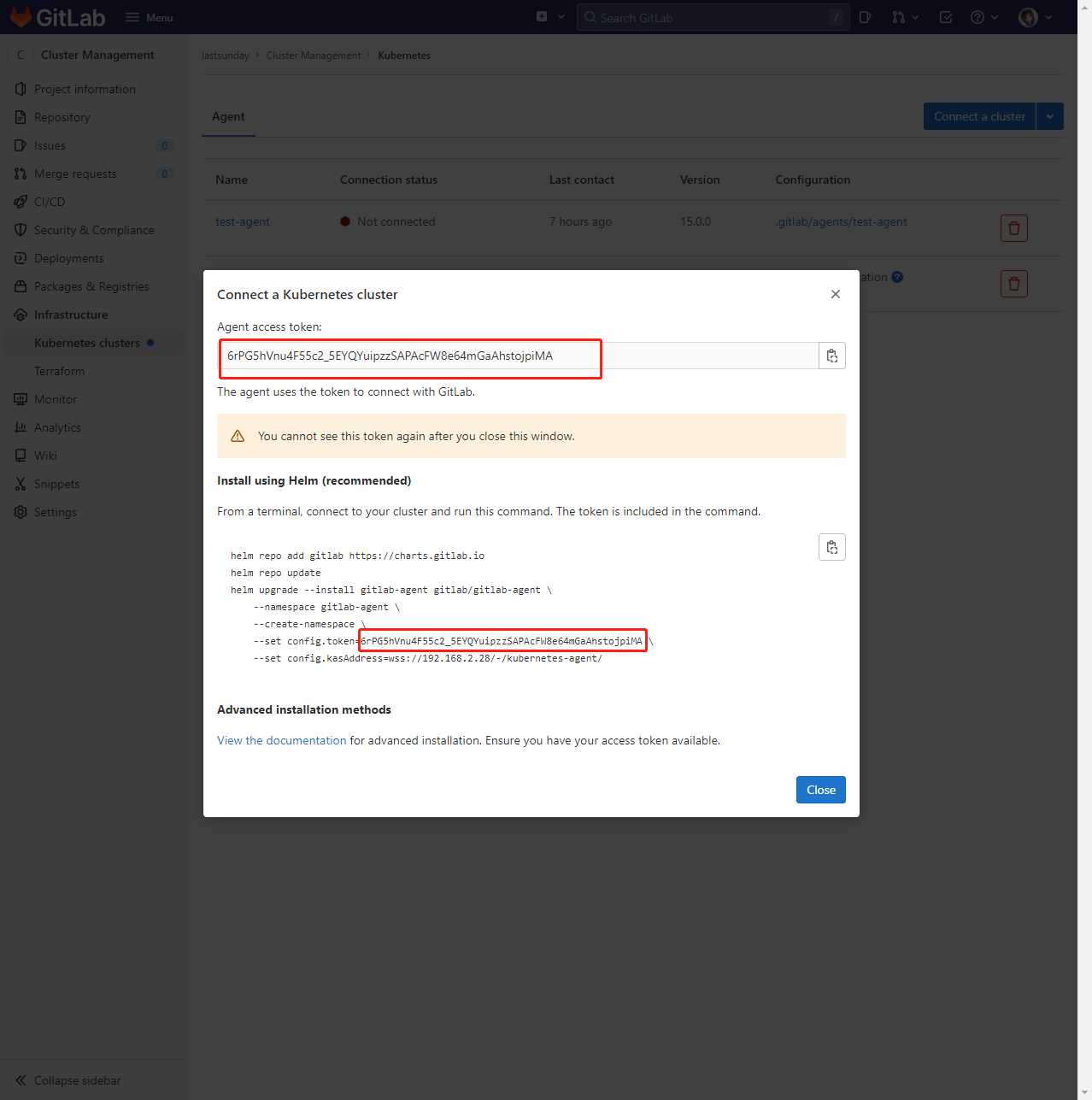
Task: Close the Connect a Kubernetes cluster dialog X
Action: pyautogui.click(x=836, y=294)
